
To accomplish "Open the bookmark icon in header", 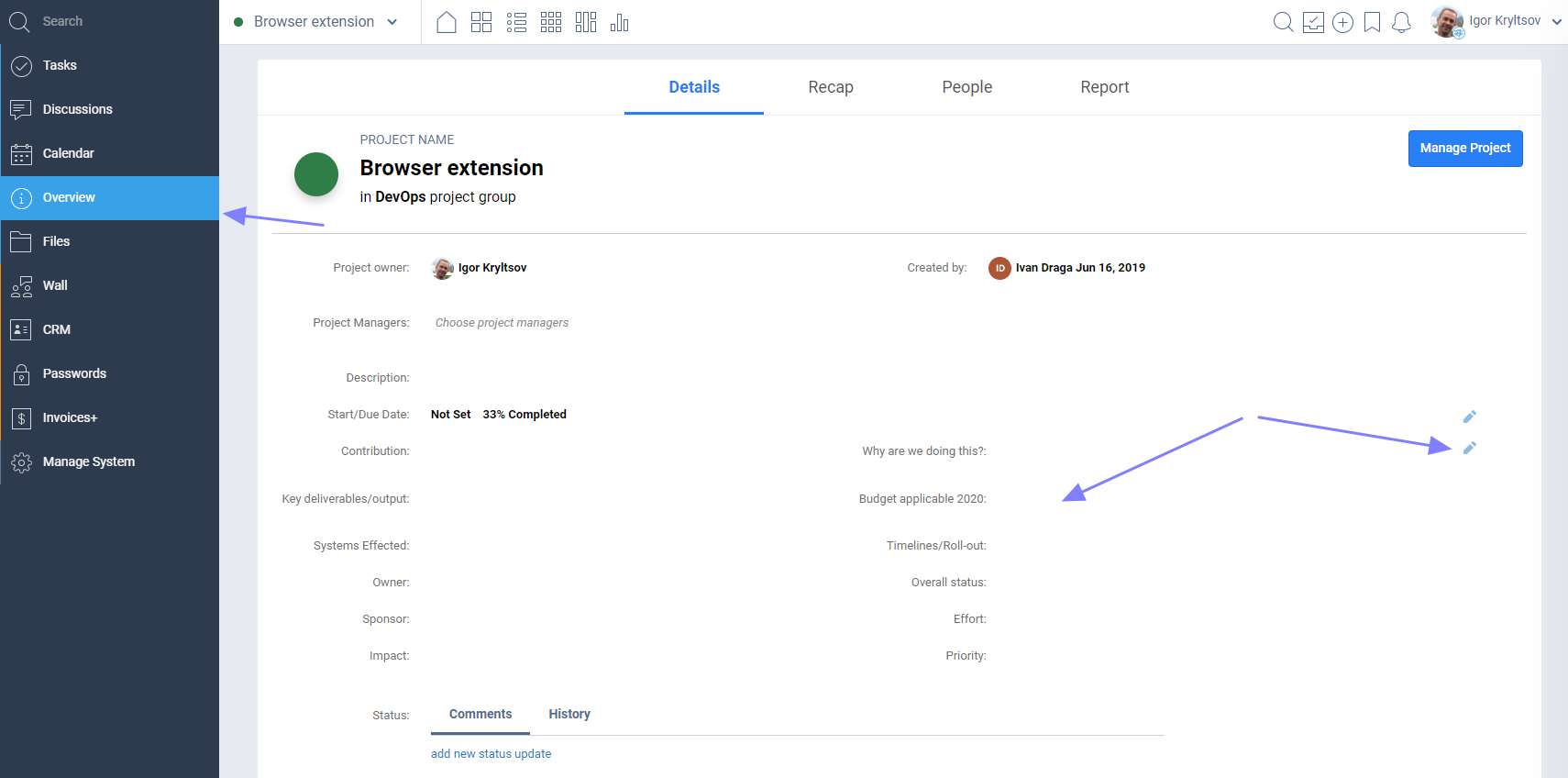I will coord(1372,22).
